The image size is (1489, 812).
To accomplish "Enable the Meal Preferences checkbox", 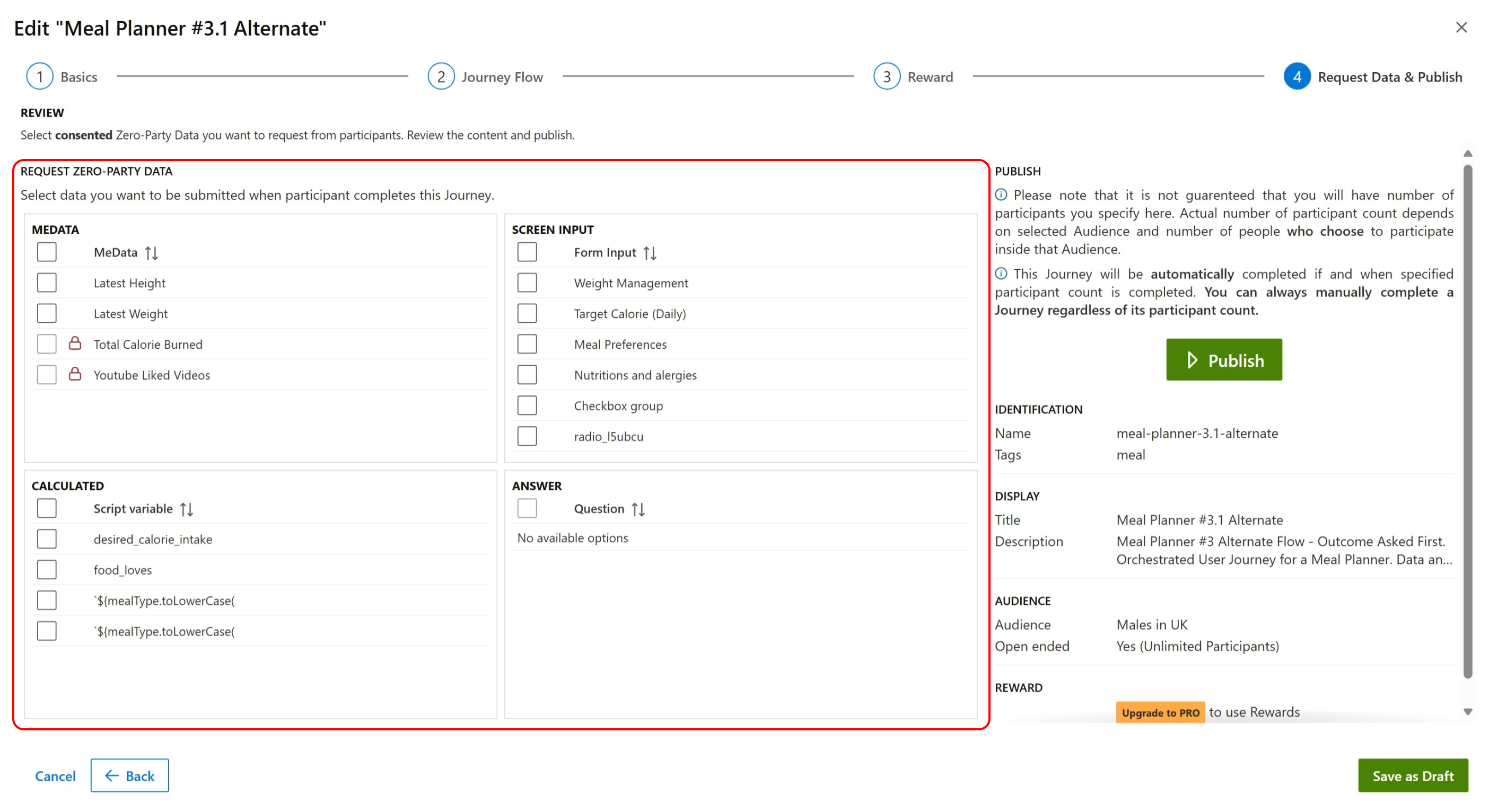I will point(527,344).
